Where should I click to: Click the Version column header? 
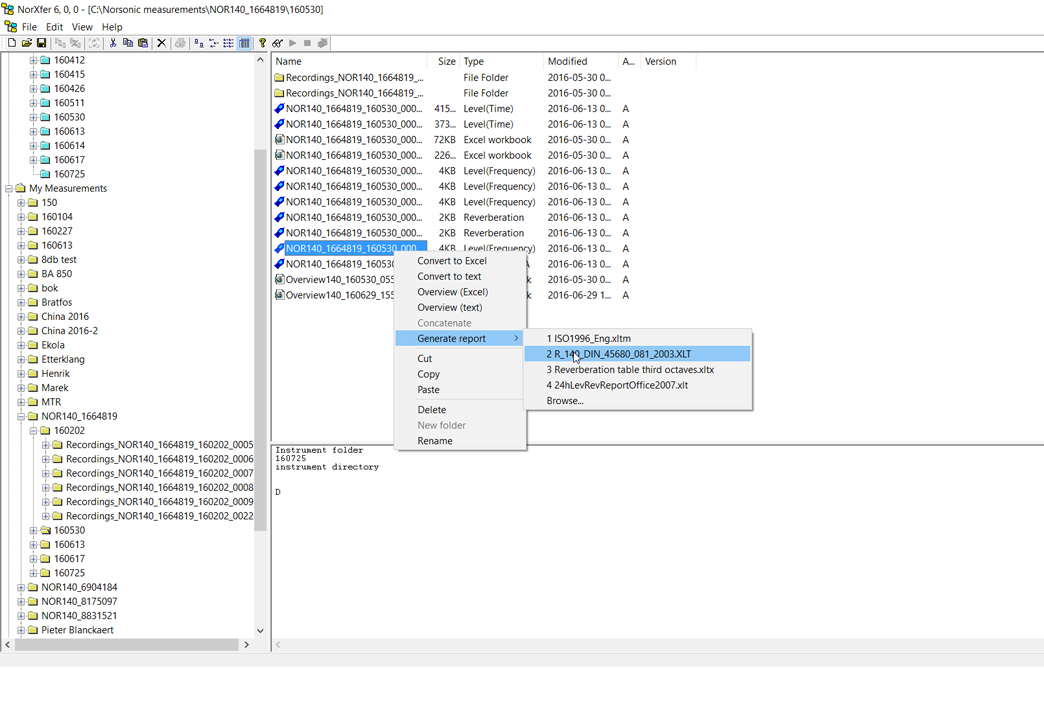668,61
